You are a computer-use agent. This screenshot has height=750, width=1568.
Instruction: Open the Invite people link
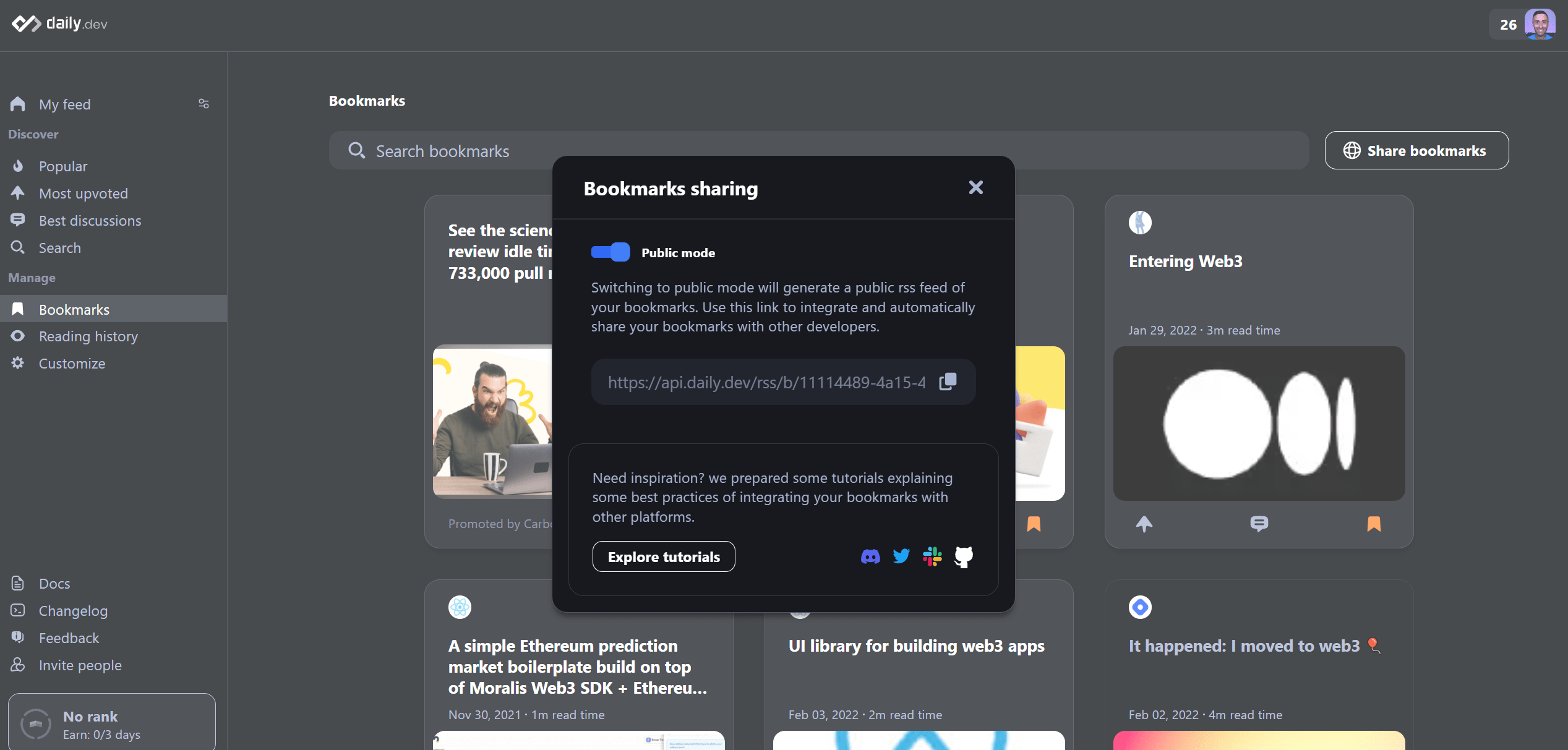point(80,665)
